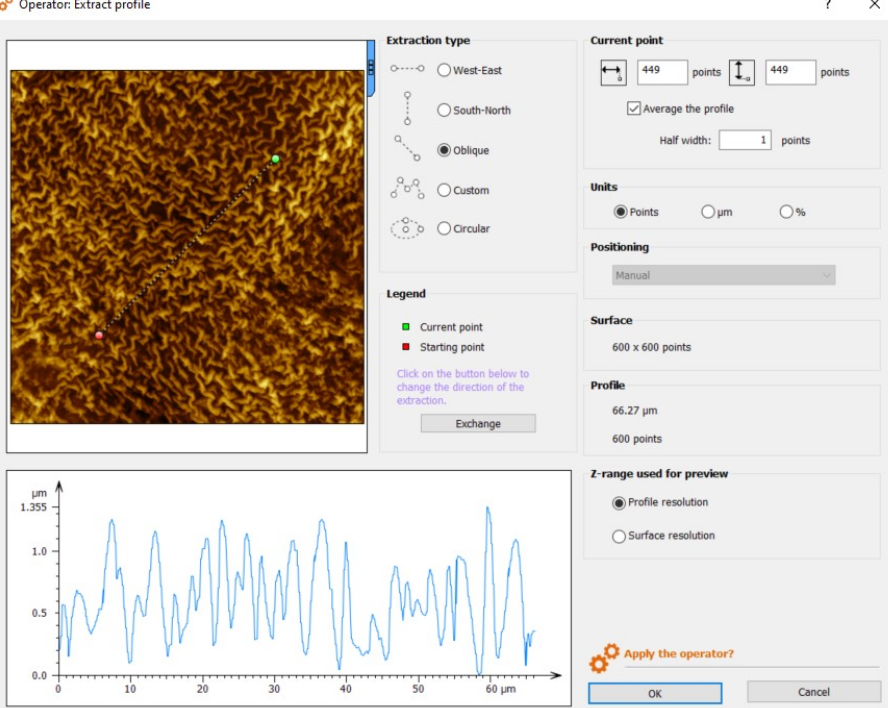
Task: Click the extracted profile curve plot
Action: [289, 587]
